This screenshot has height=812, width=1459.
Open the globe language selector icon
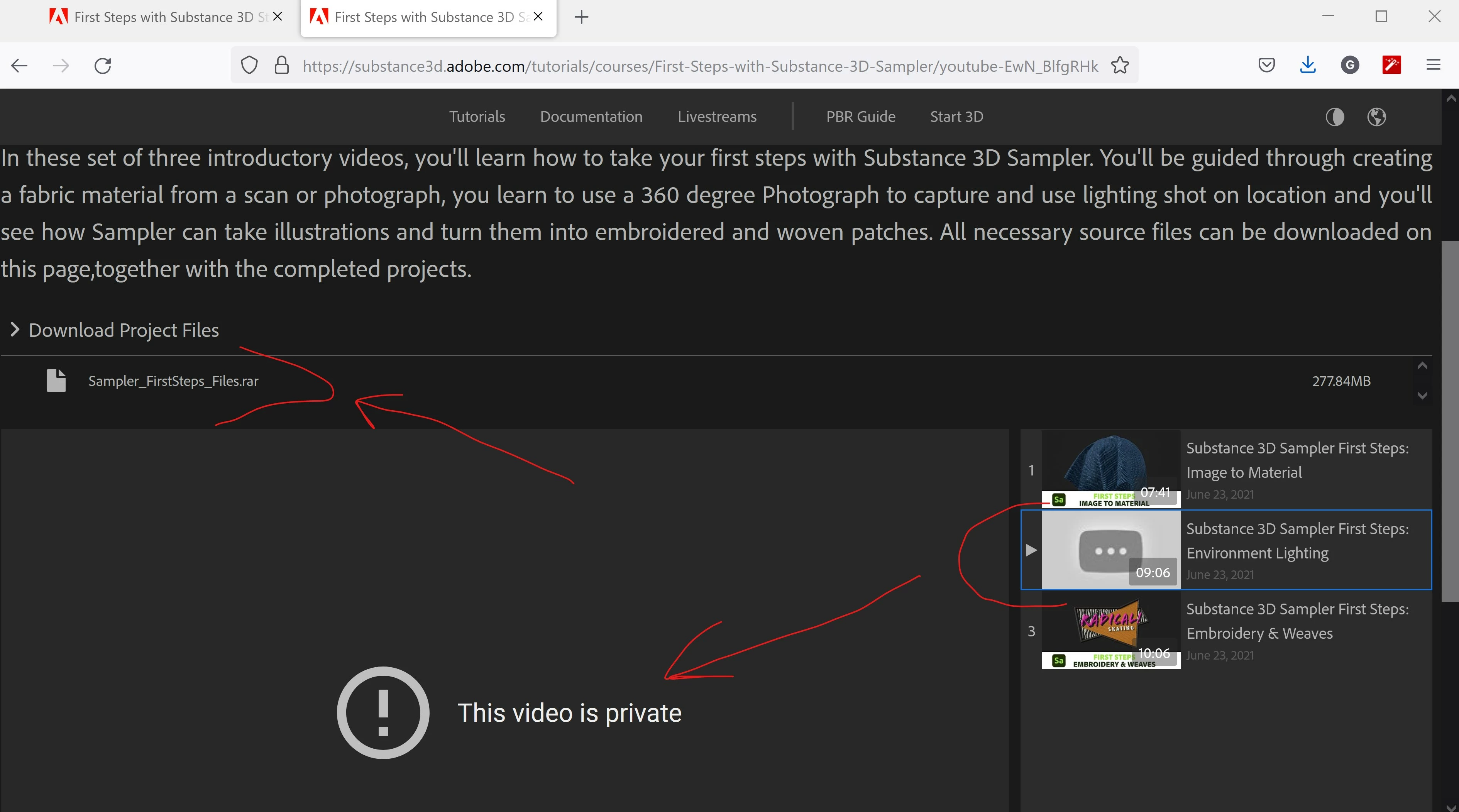(x=1376, y=117)
